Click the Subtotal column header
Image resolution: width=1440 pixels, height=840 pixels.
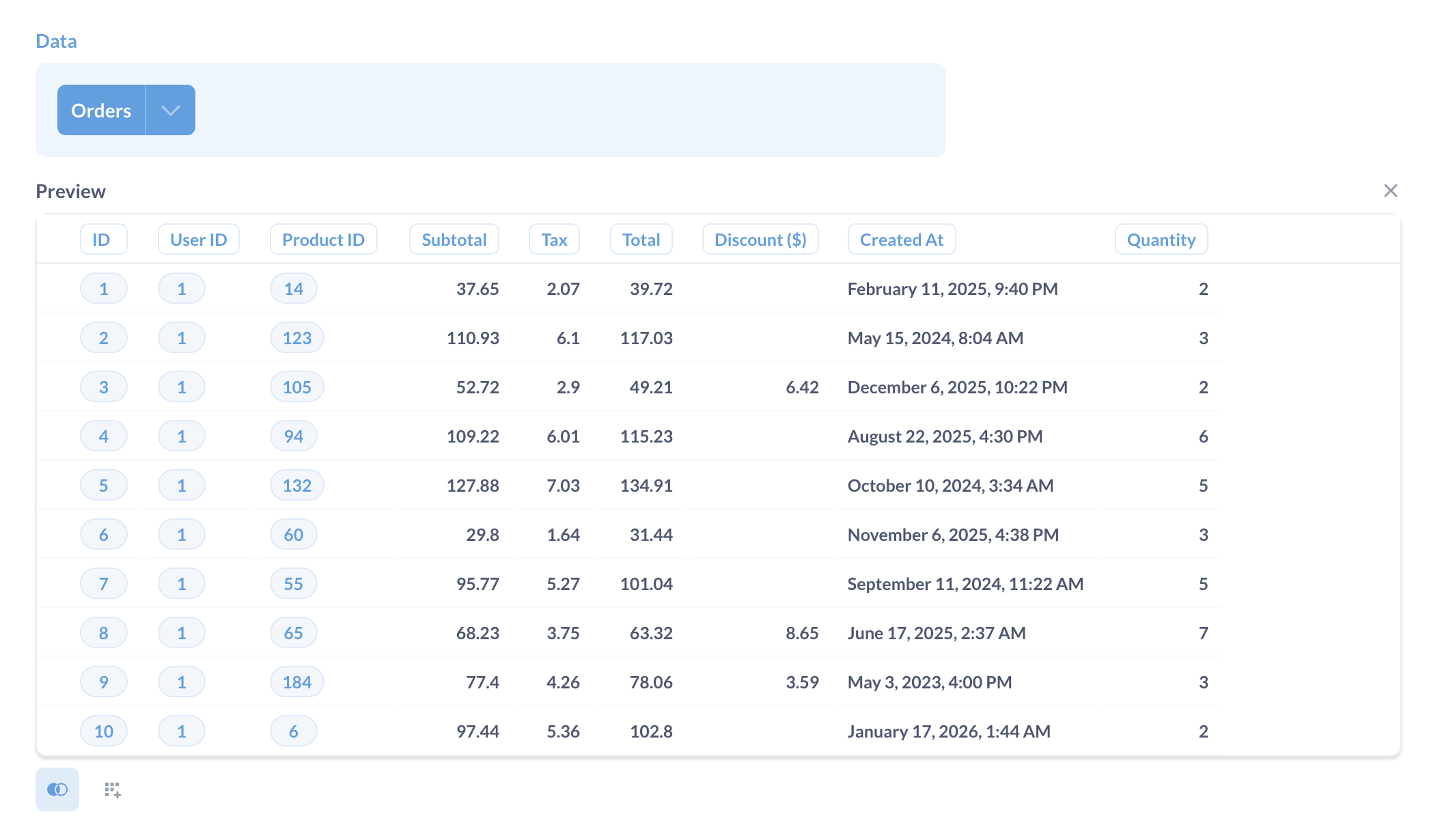pyautogui.click(x=454, y=239)
